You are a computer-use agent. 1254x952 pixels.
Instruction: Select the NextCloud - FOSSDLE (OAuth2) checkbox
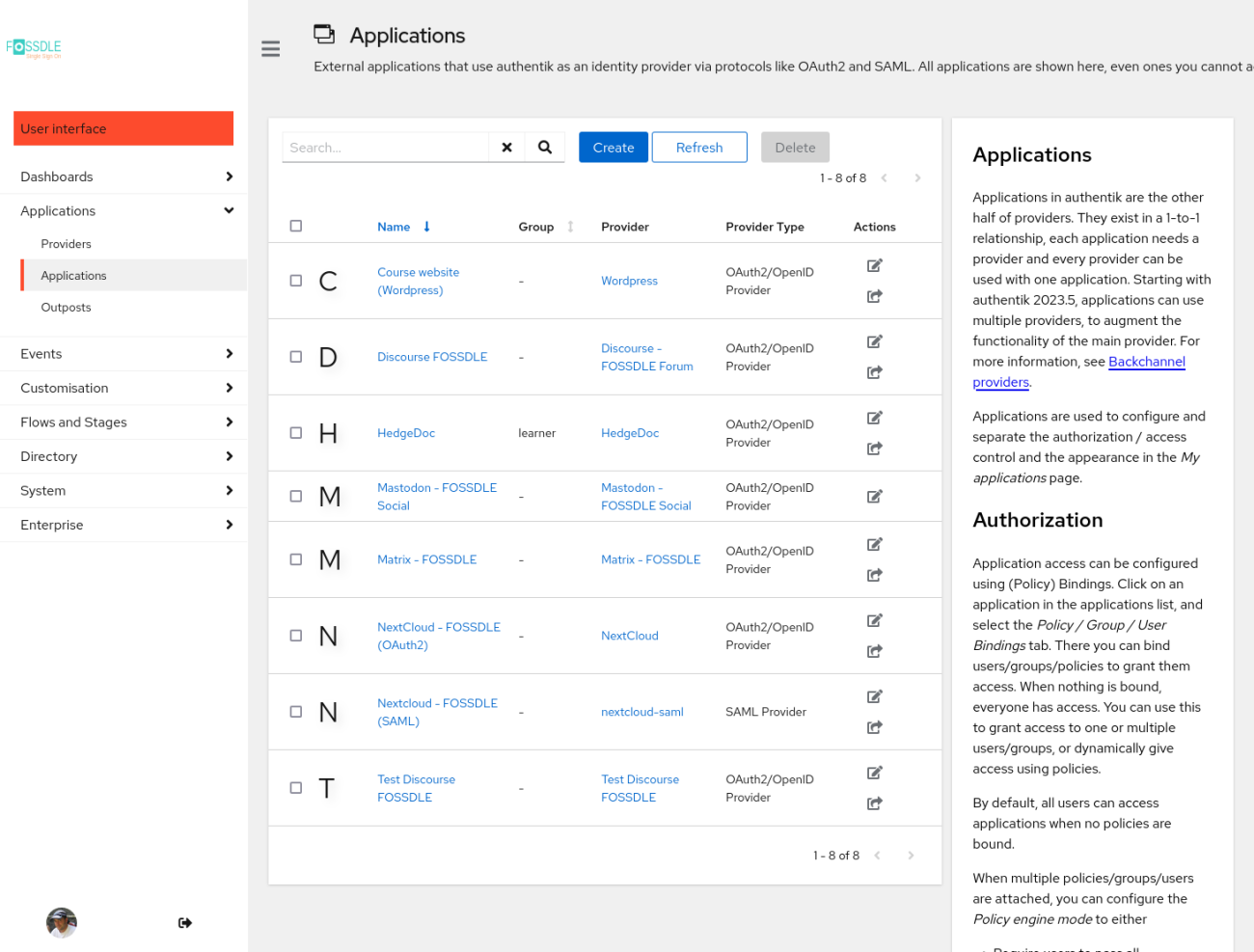pyautogui.click(x=296, y=636)
